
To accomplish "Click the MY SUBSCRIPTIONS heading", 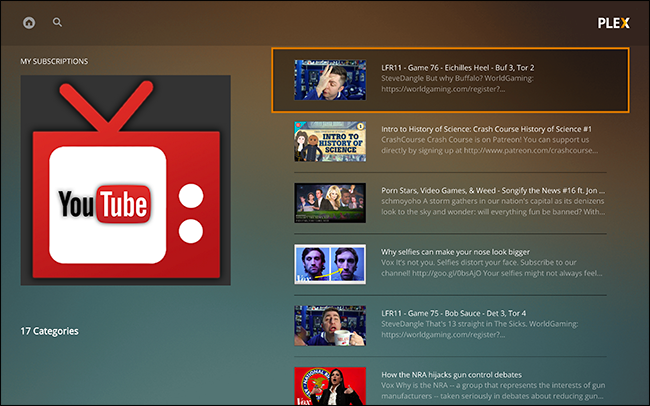I will click(54, 61).
